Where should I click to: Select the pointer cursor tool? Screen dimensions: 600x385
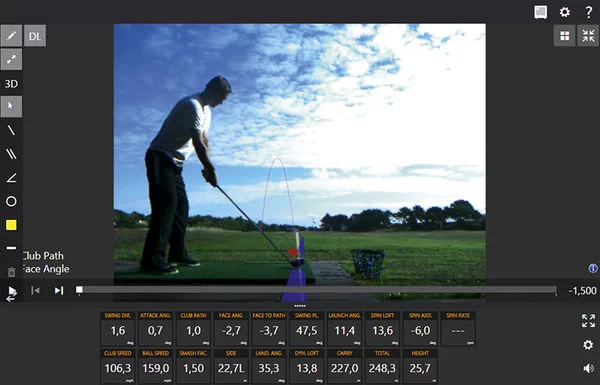pyautogui.click(x=11, y=106)
